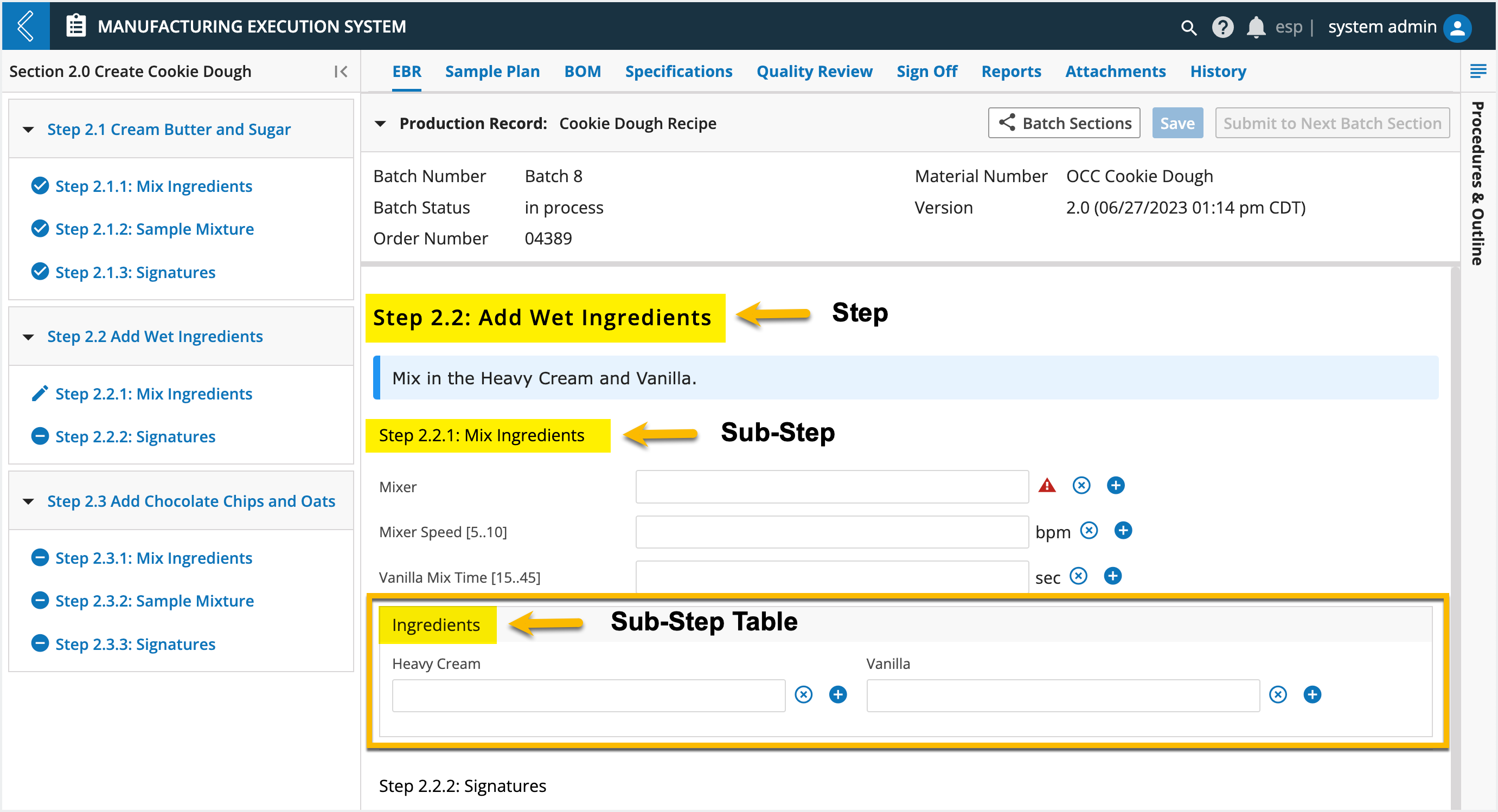Click the Mixer Speed input field

click(x=831, y=532)
